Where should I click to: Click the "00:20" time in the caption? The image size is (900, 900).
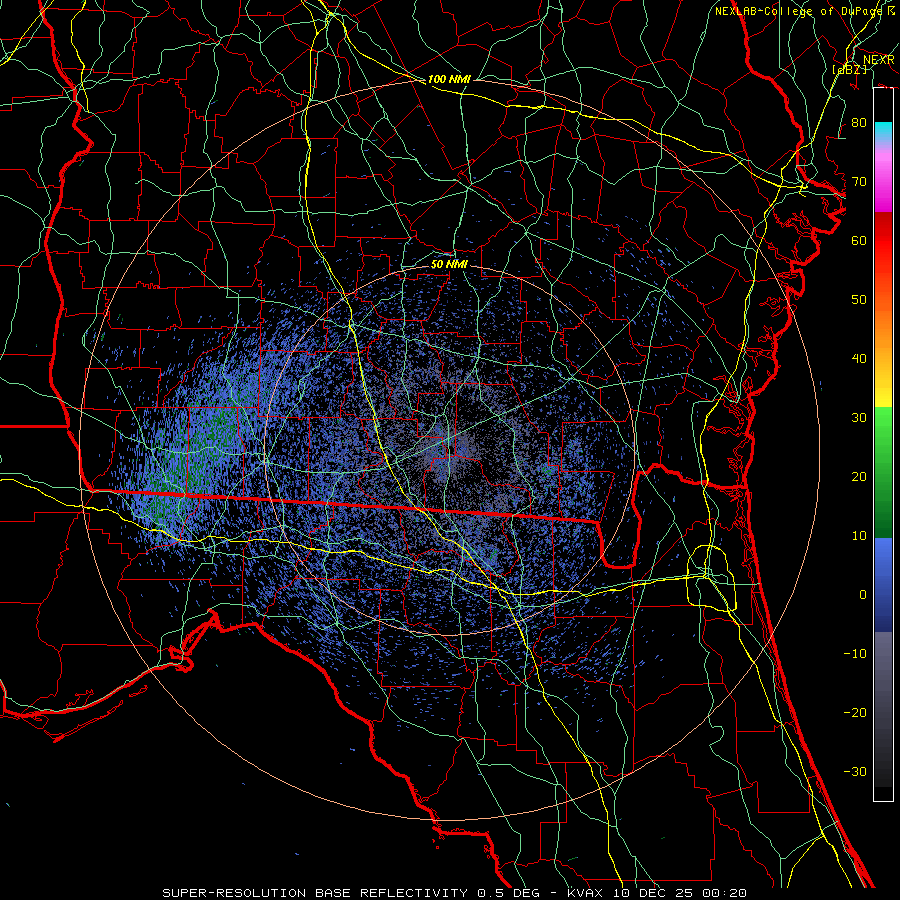coord(726,893)
